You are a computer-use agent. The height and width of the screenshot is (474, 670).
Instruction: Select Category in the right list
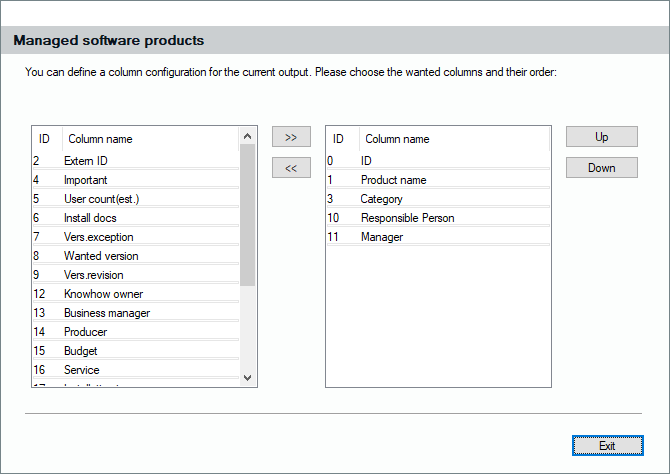381,199
